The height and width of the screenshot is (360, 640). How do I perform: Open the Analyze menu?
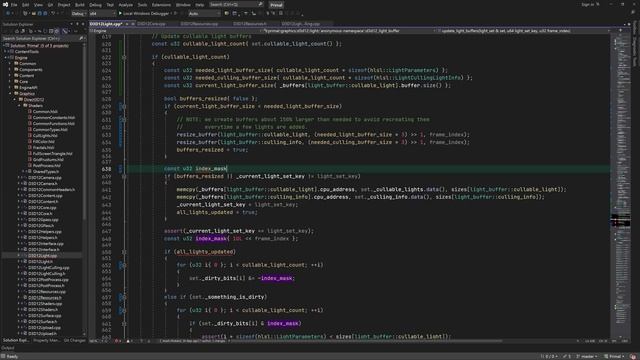126,5
